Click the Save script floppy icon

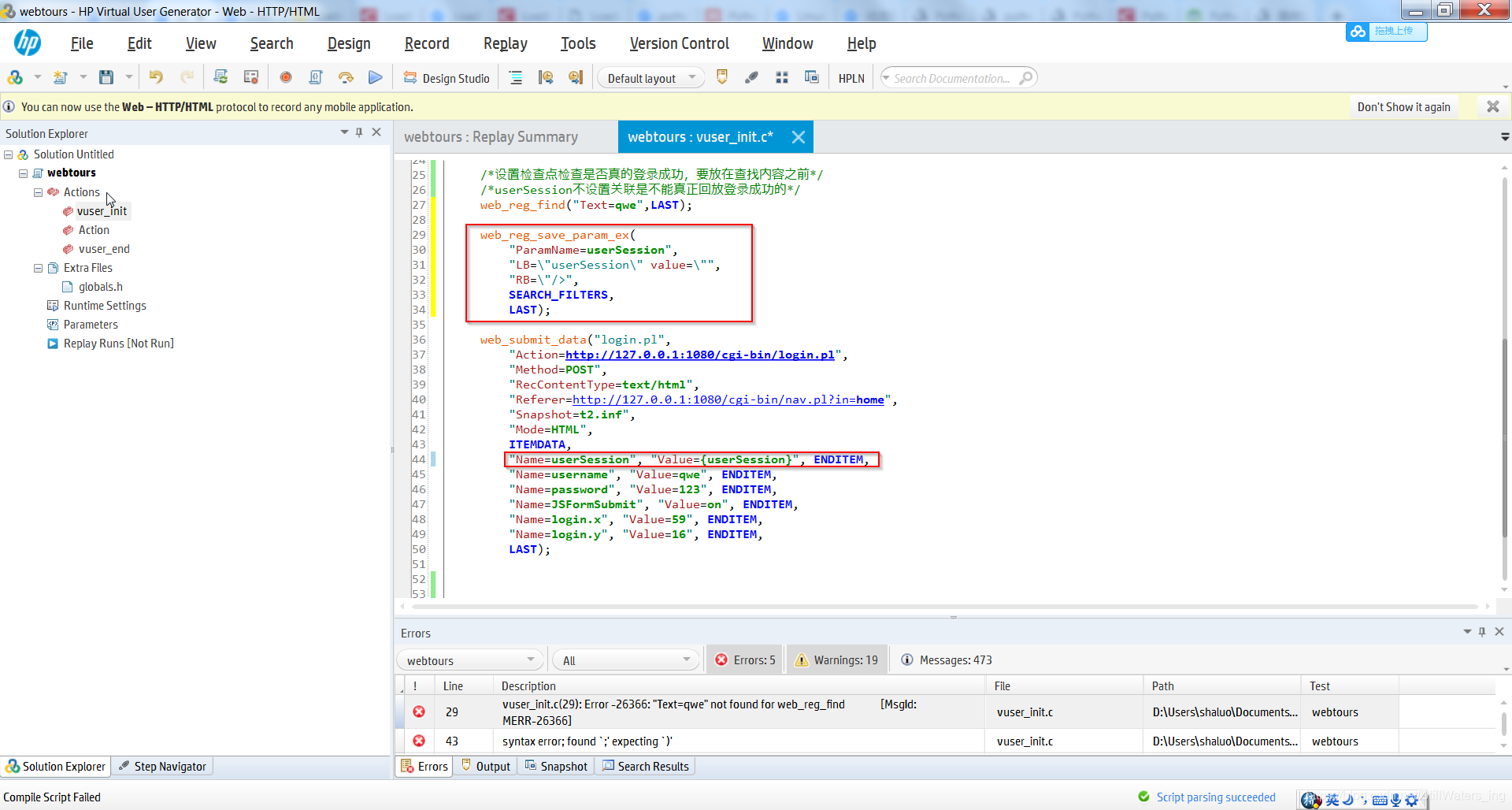click(x=106, y=77)
